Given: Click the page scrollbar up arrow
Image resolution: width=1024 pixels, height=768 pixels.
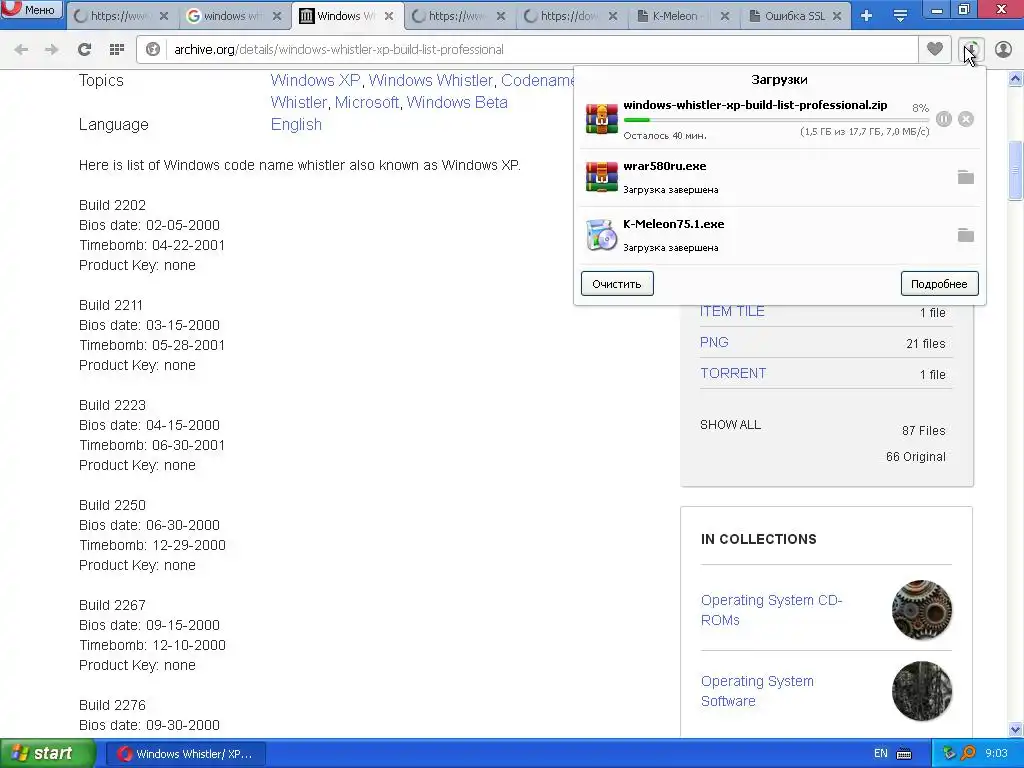Looking at the screenshot, I should 1016,79.
